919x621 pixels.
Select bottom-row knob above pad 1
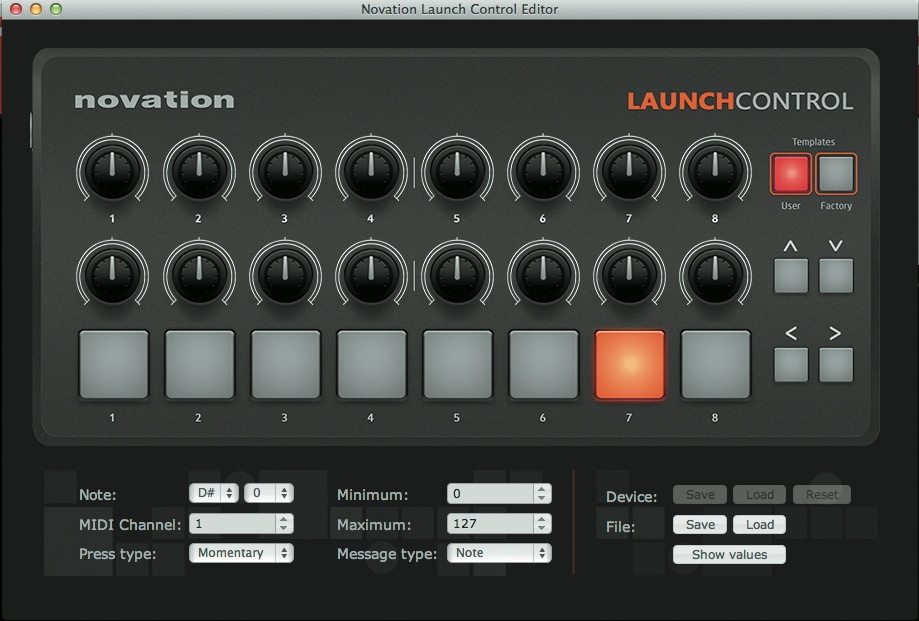pyautogui.click(x=113, y=274)
